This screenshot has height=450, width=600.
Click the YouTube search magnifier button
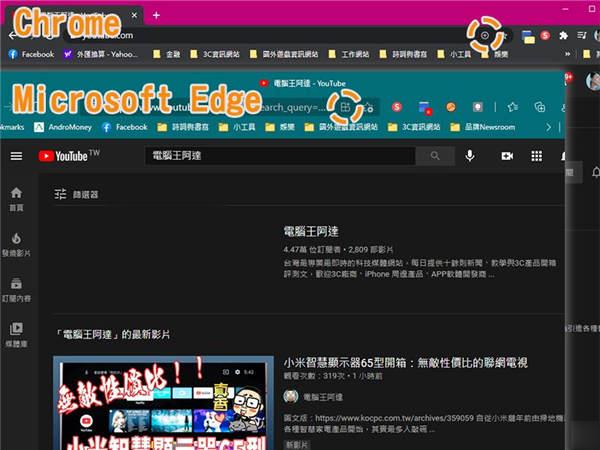pyautogui.click(x=435, y=156)
